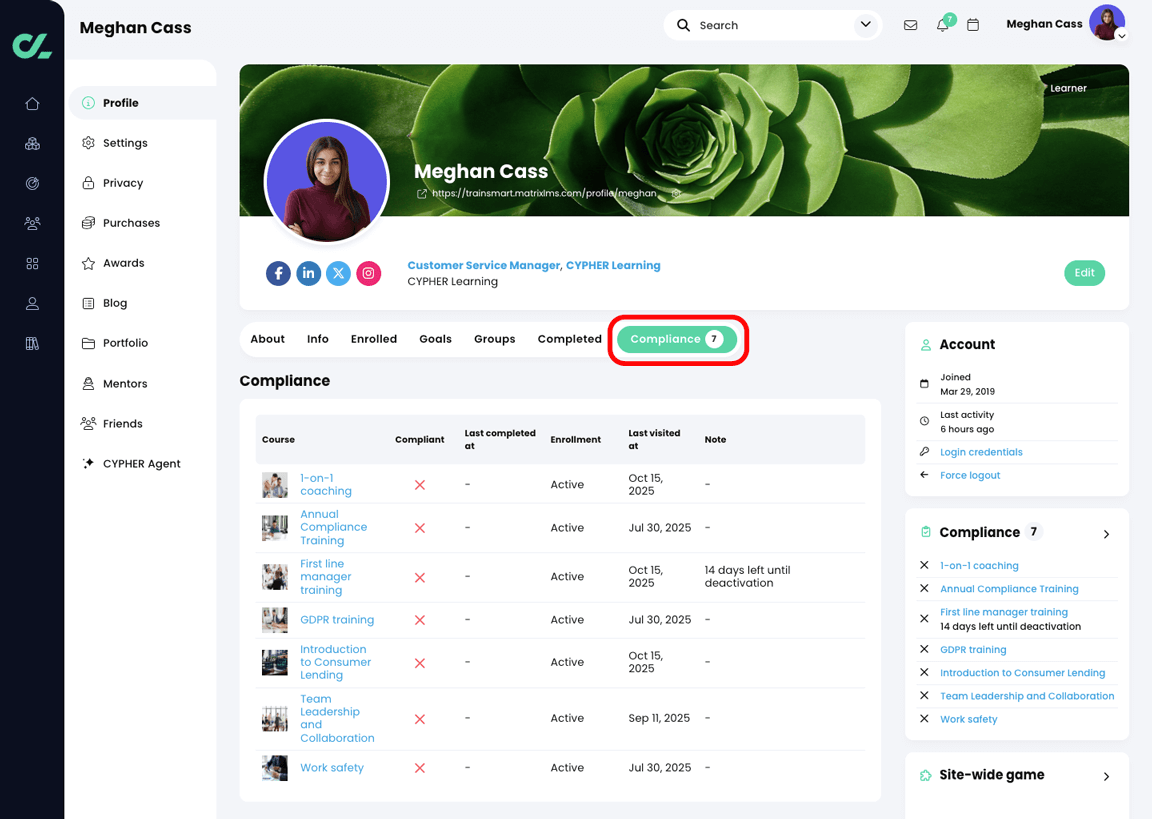Open the calendar icon in the top bar
Screen dimensions: 1152x819
click(x=973, y=24)
